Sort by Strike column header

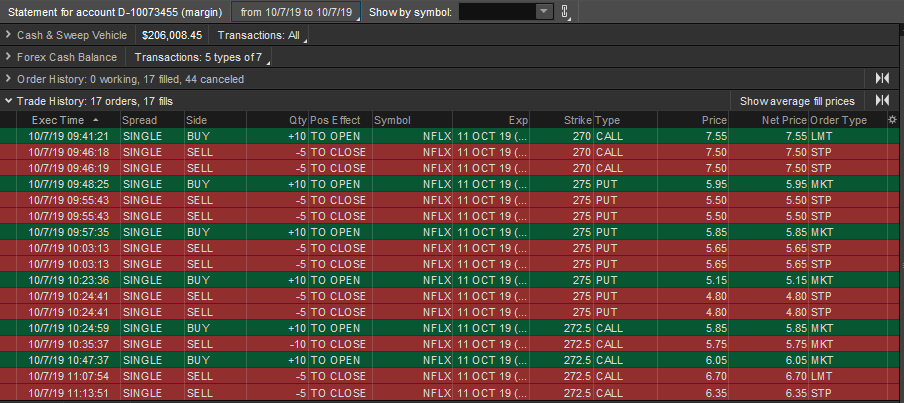[562, 120]
